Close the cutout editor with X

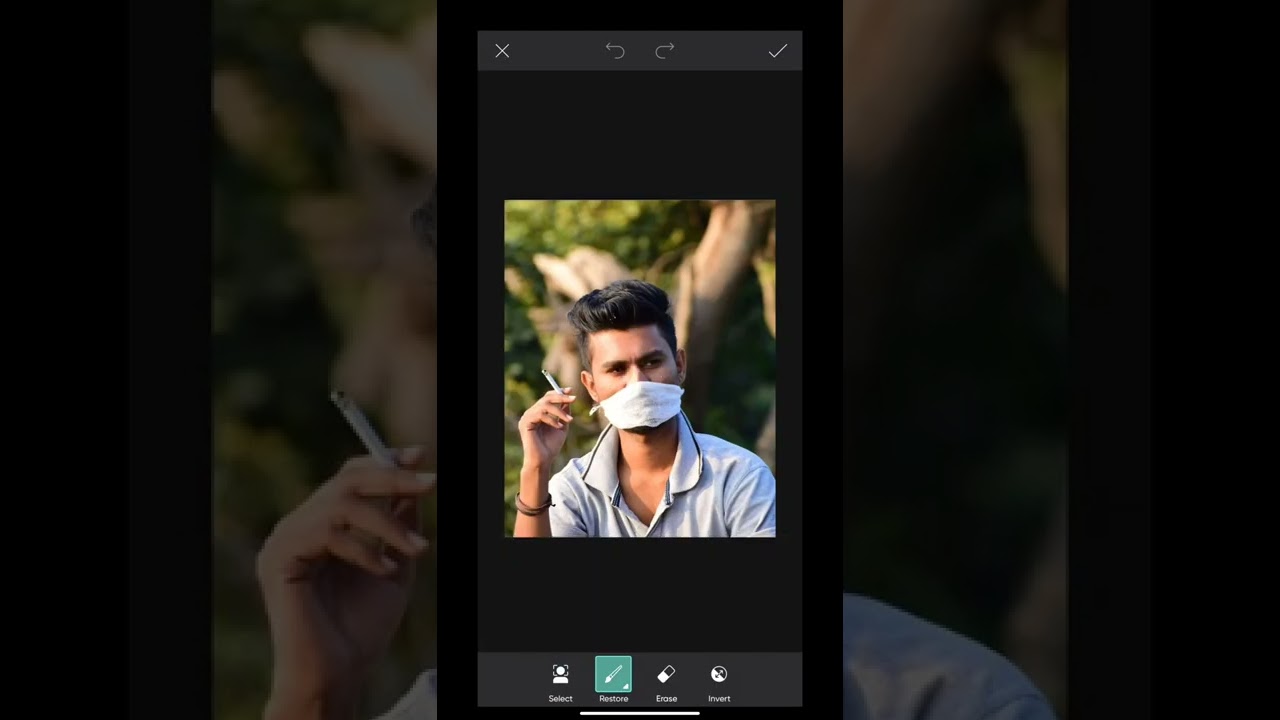502,51
